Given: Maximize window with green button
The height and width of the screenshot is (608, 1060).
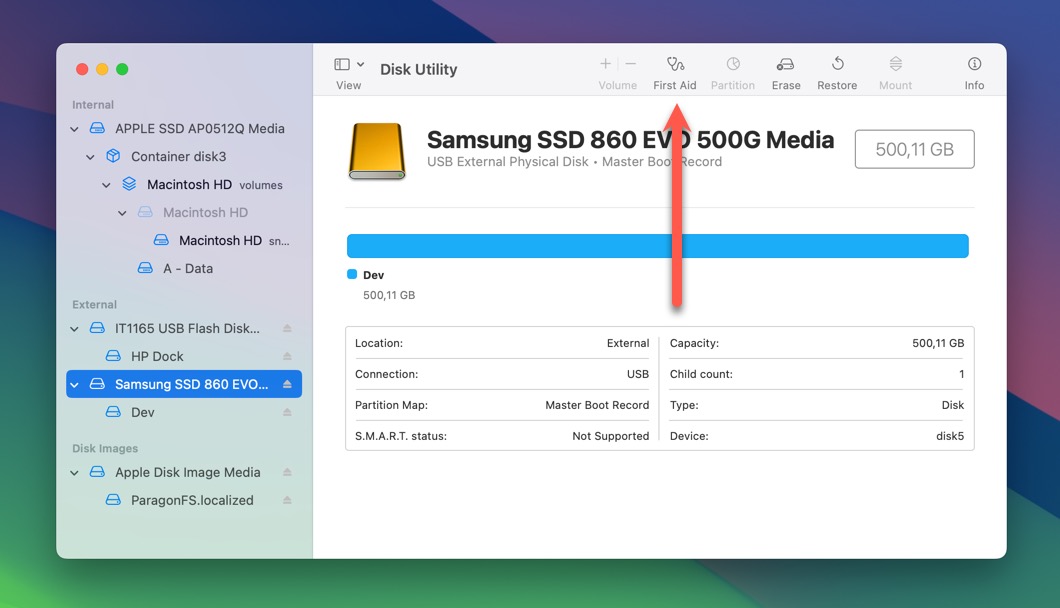Looking at the screenshot, I should 122,69.
